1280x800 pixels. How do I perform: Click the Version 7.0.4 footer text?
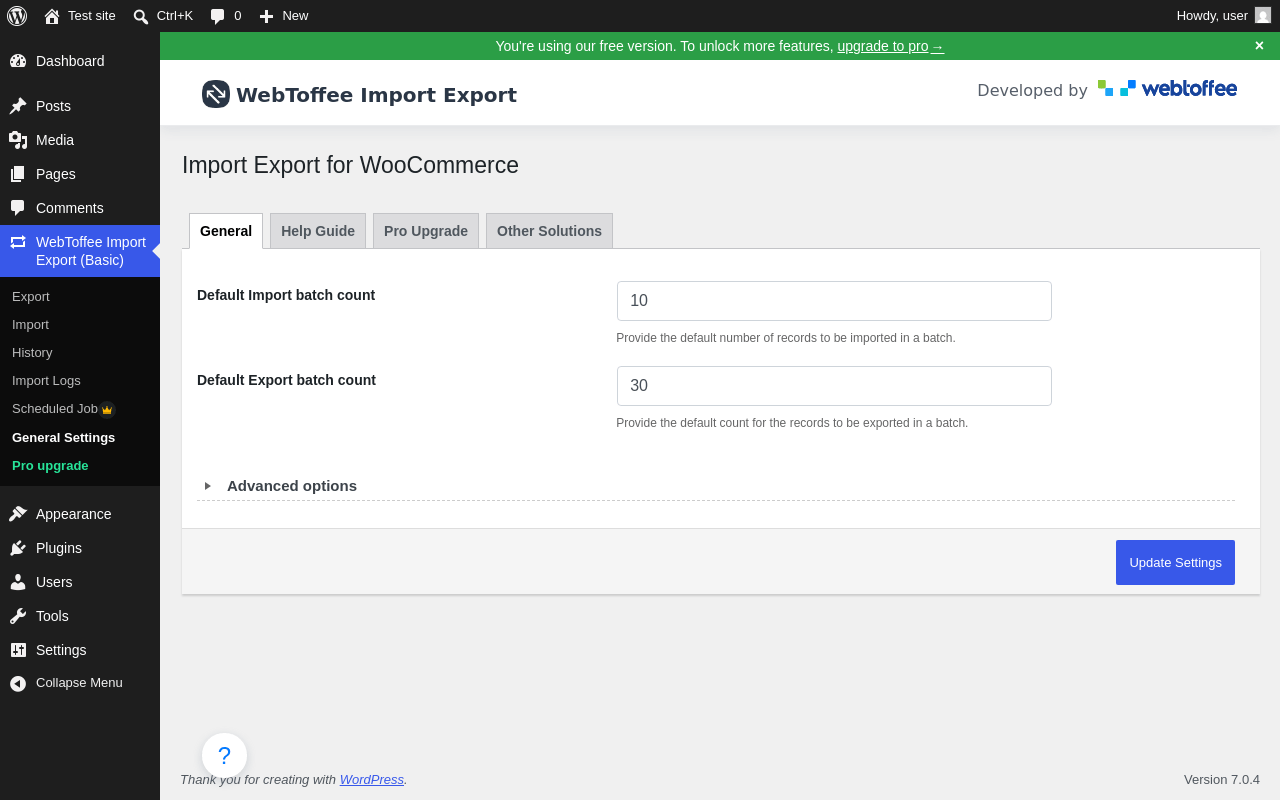pyautogui.click(x=1222, y=779)
